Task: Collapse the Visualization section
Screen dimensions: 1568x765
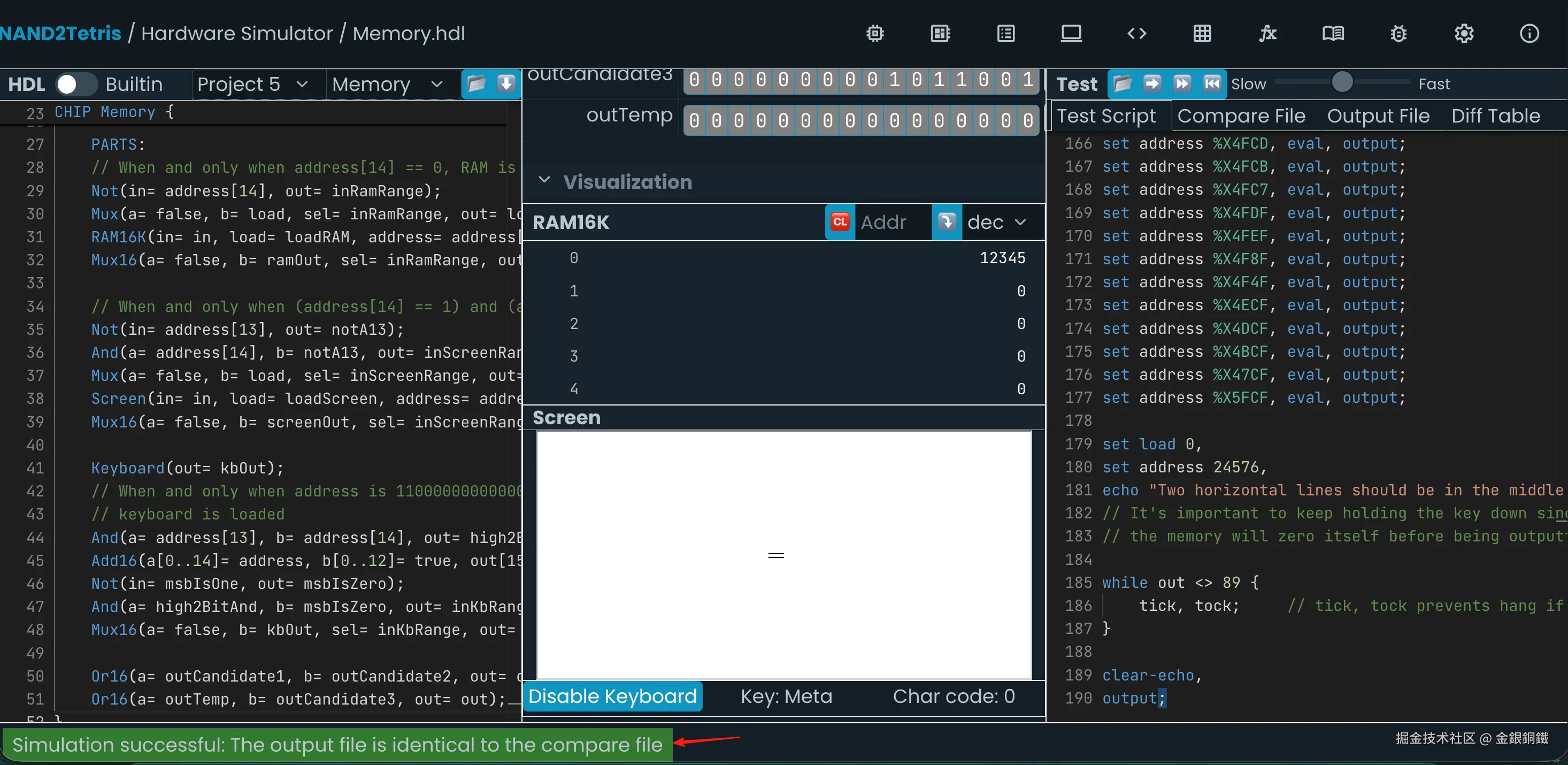Action: (544, 181)
